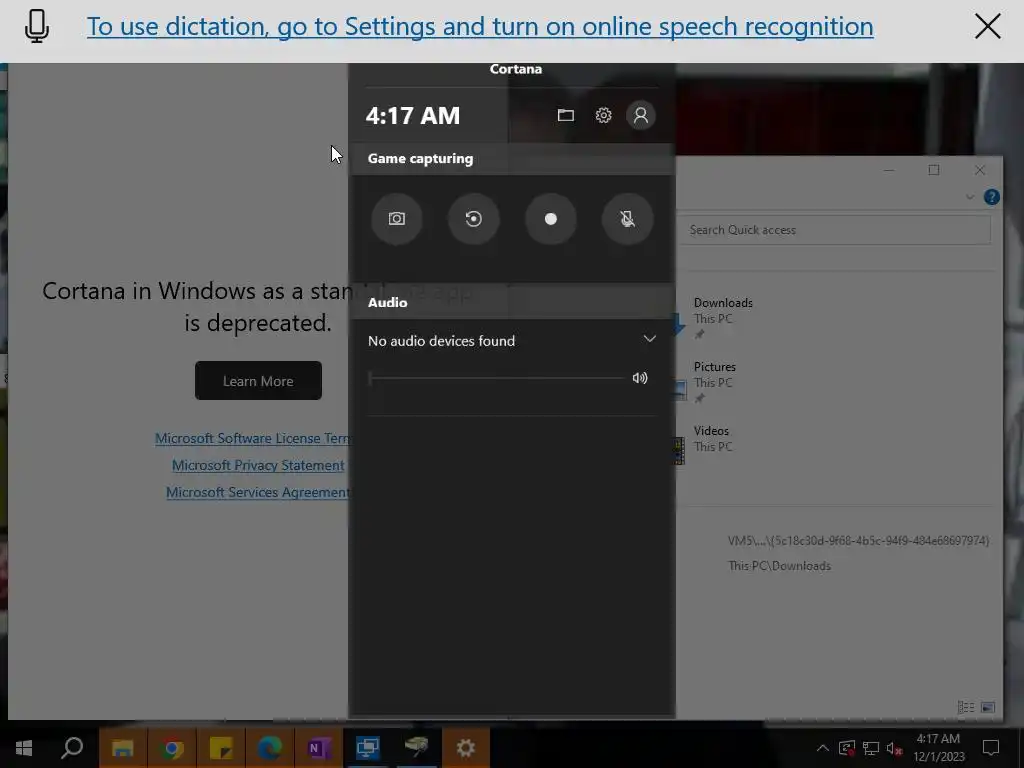The height and width of the screenshot is (768, 1024).
Task: Select the This PC\Downloads recent file path
Action: point(779,566)
